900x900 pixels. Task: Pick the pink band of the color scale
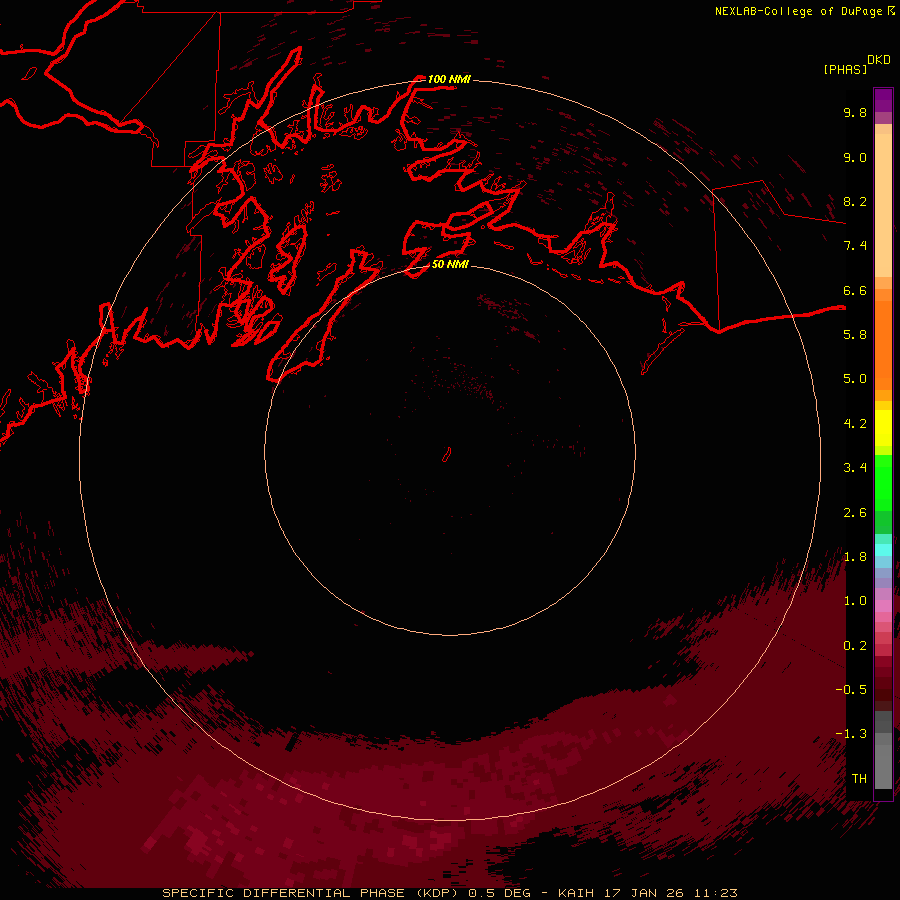pyautogui.click(x=883, y=606)
